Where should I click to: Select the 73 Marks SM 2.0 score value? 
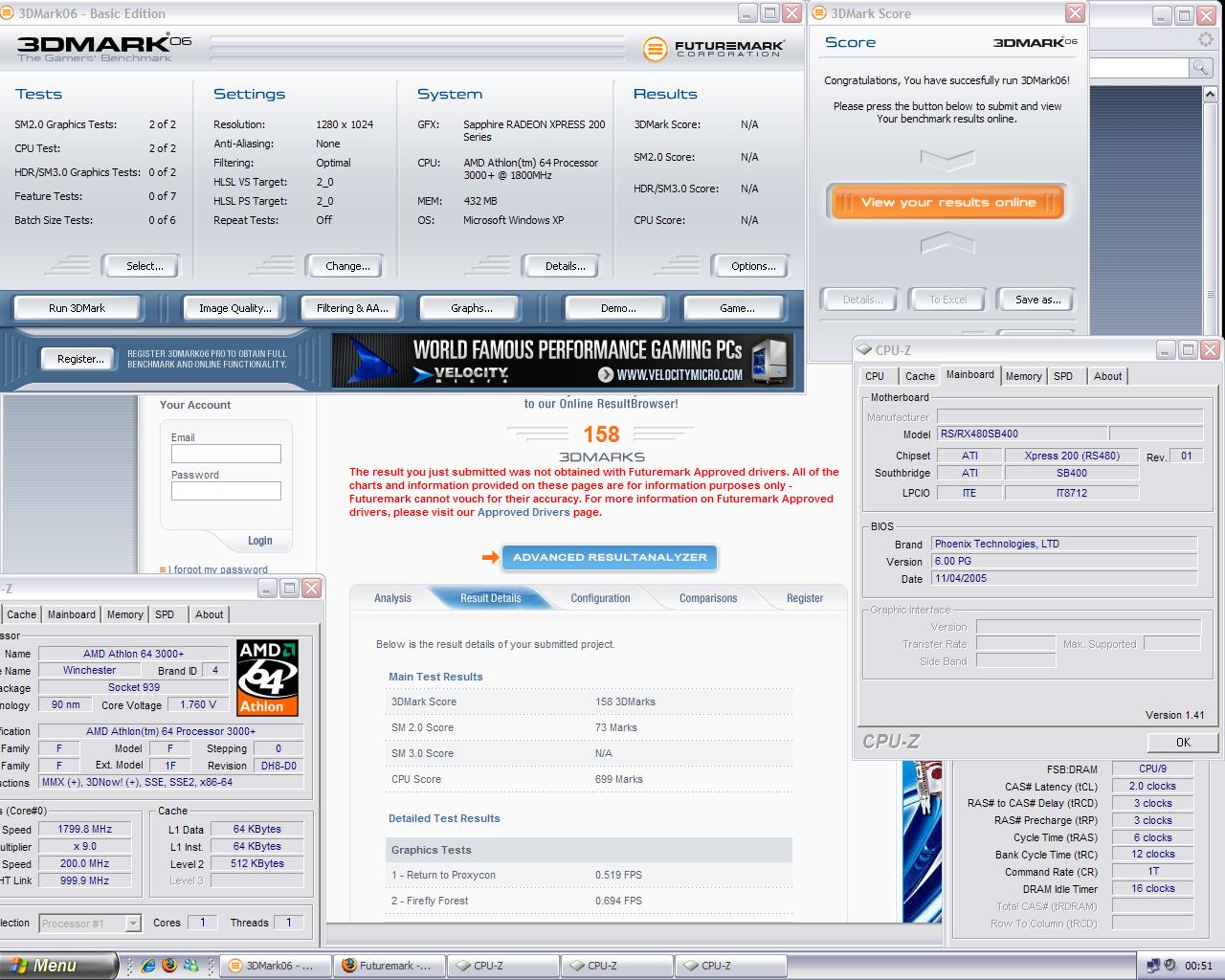(x=615, y=727)
